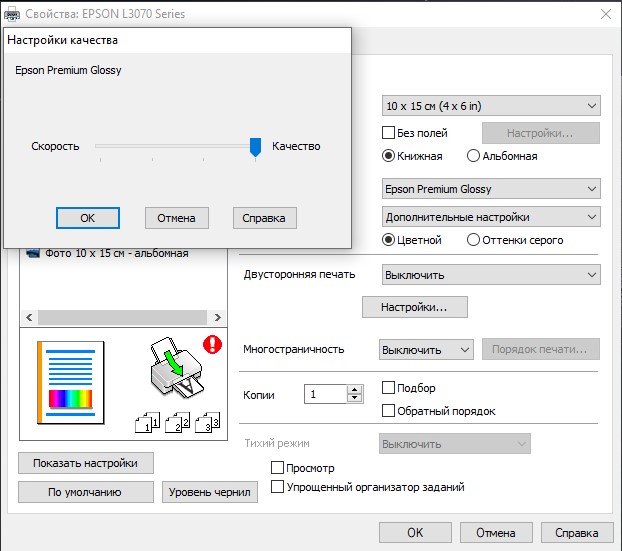Click the quality slider thumb
This screenshot has height=551, width=622.
[255, 147]
